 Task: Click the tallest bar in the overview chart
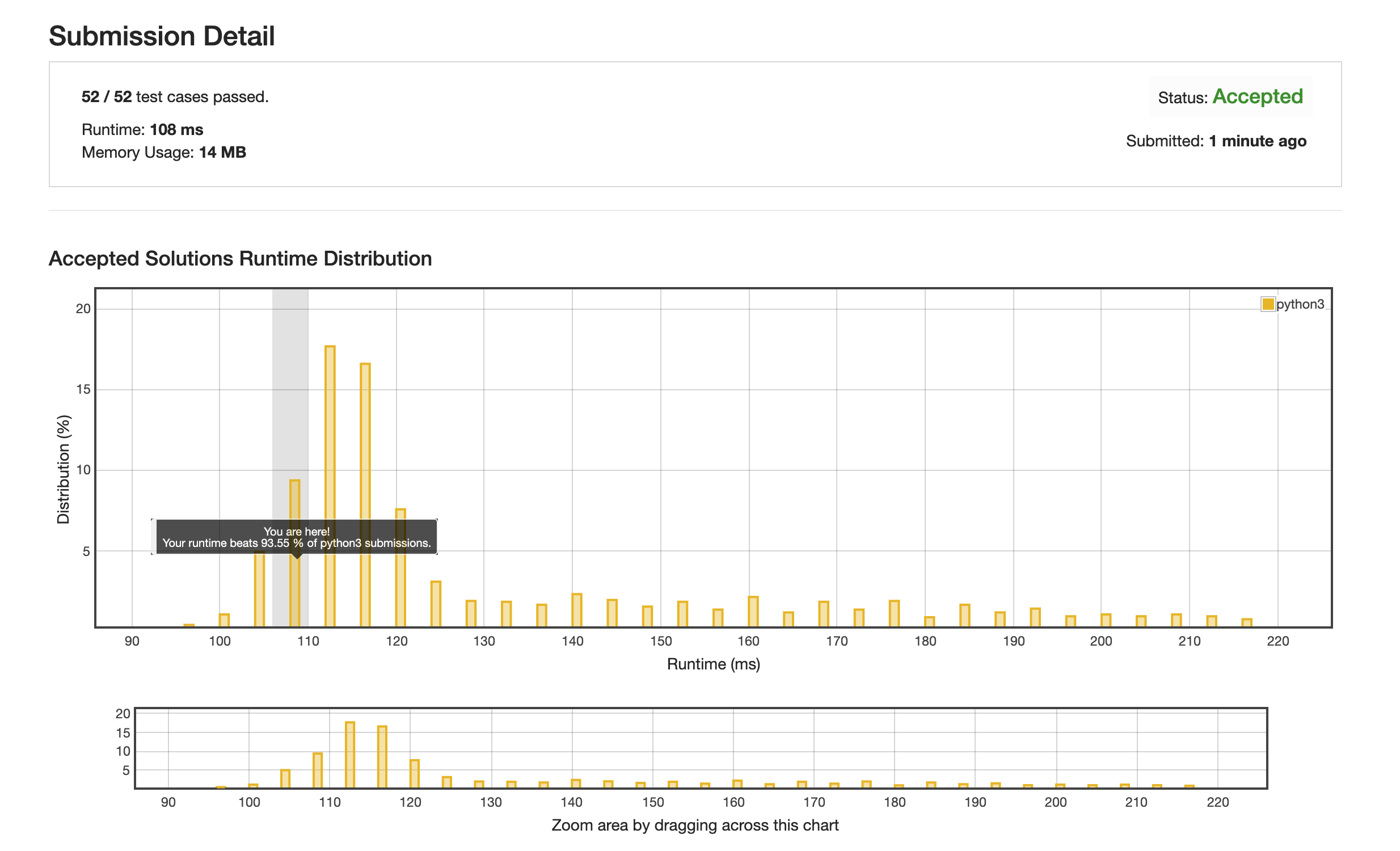[x=350, y=756]
